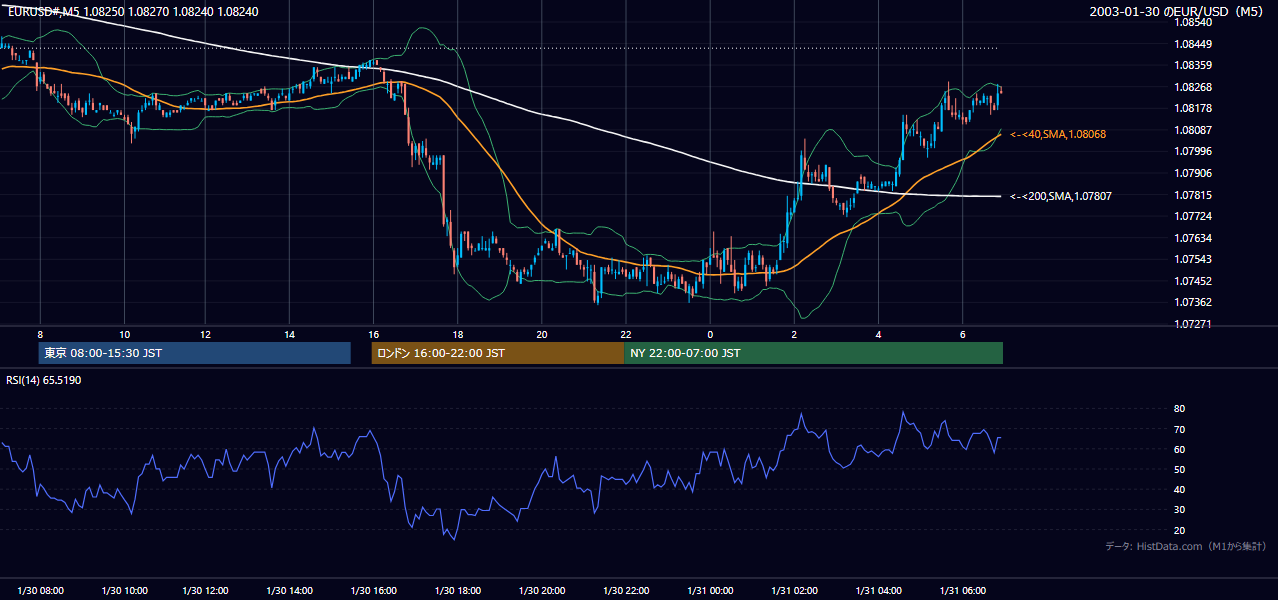This screenshot has width=1278, height=600.
Task: Click the 1/30 16:00 time axis label
Action: pyautogui.click(x=373, y=591)
